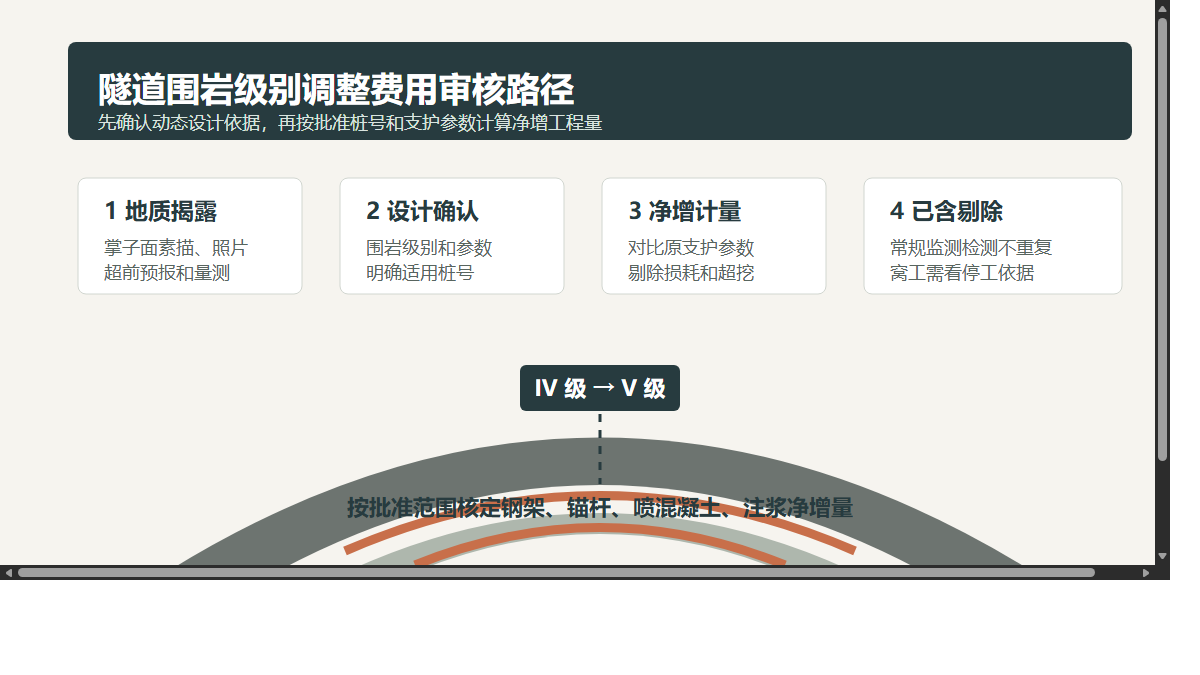The width and height of the screenshot is (1200, 675).
Task: Click the text 窝工需看停工依据
Action: (962, 272)
